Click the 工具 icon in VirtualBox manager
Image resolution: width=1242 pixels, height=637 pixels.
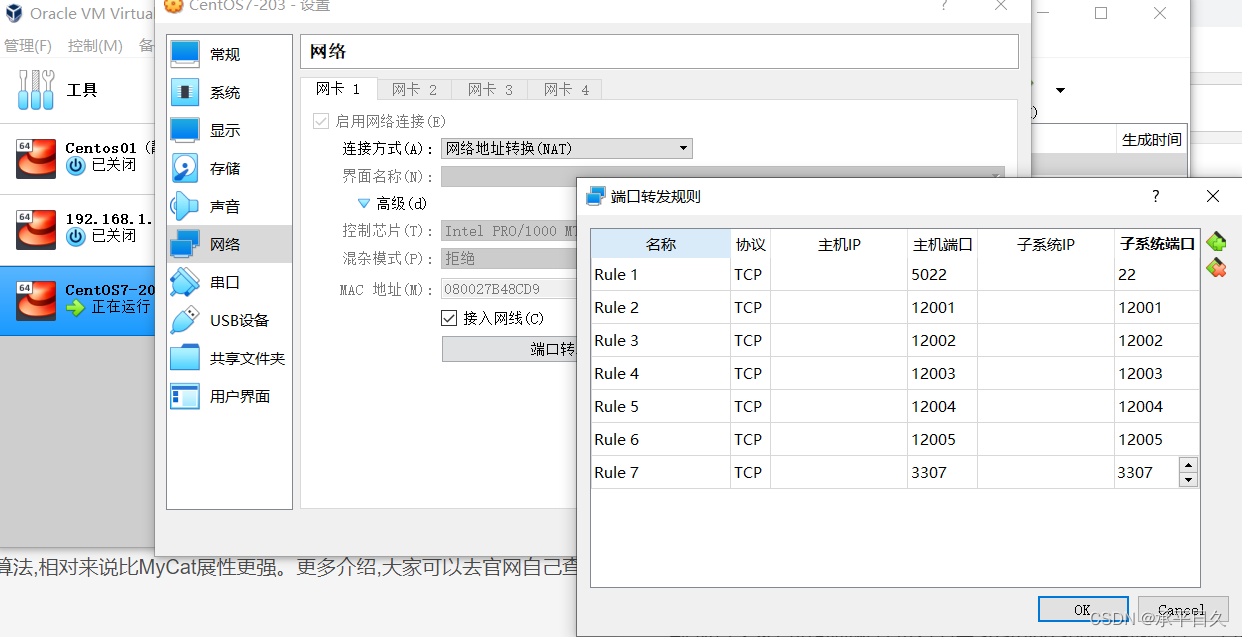pos(37,89)
